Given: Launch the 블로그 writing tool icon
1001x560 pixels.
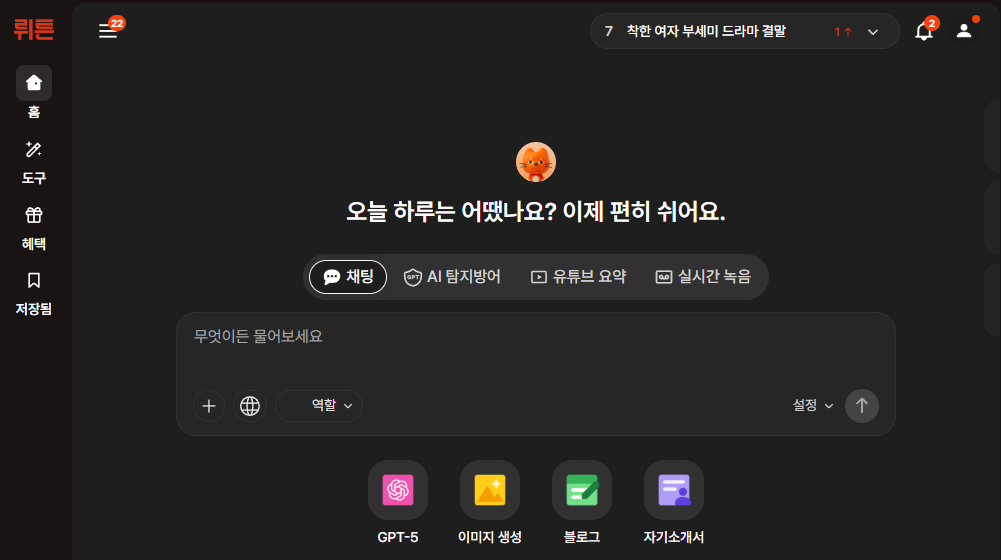Looking at the screenshot, I should click(582, 490).
